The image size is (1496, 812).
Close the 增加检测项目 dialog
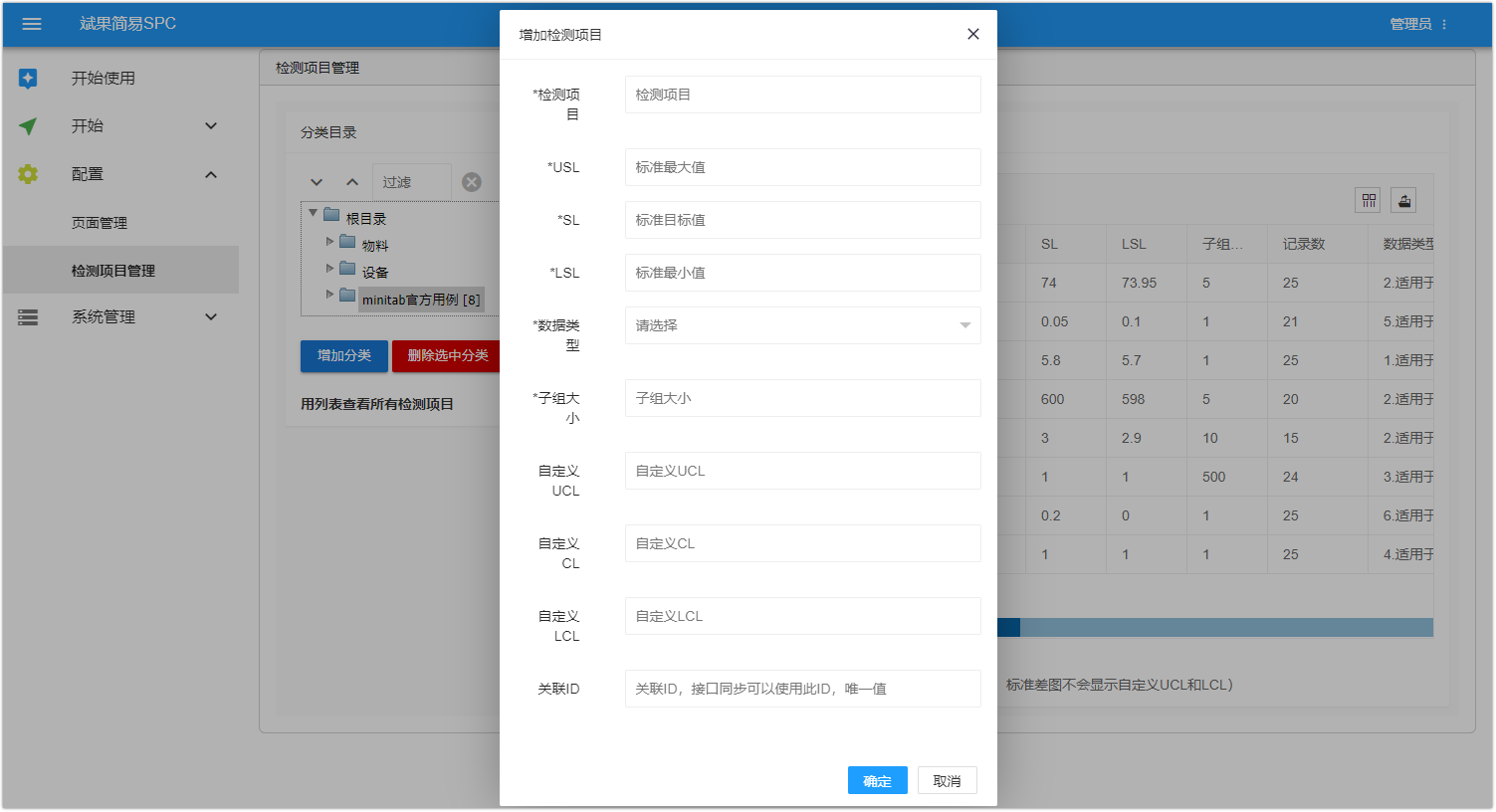coord(972,34)
